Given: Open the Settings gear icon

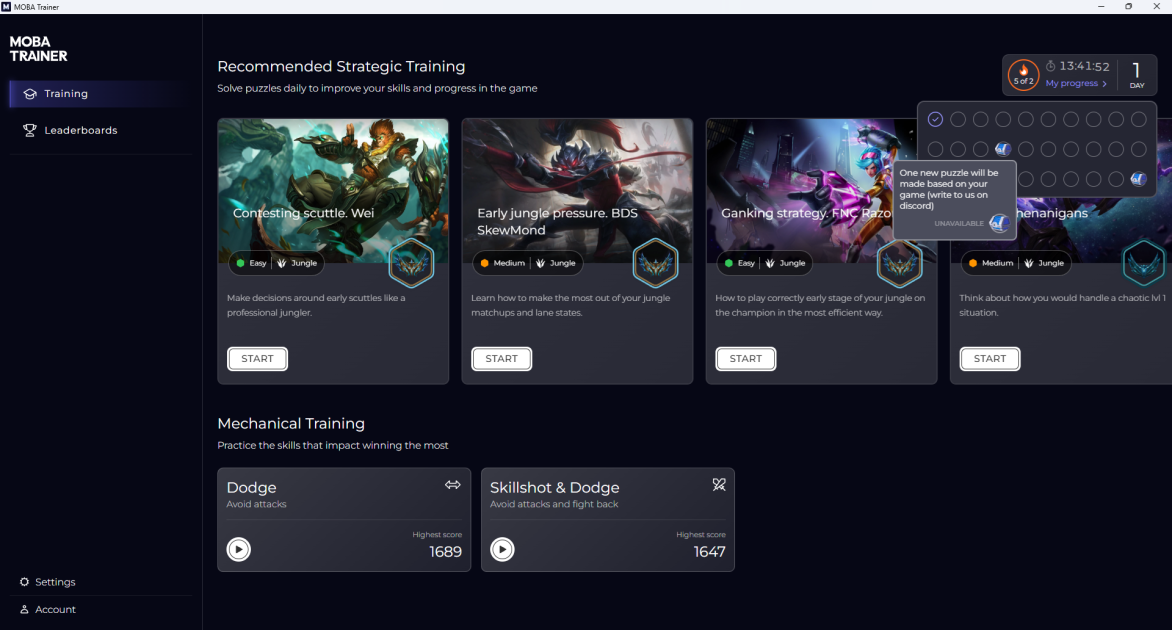Looking at the screenshot, I should point(25,581).
